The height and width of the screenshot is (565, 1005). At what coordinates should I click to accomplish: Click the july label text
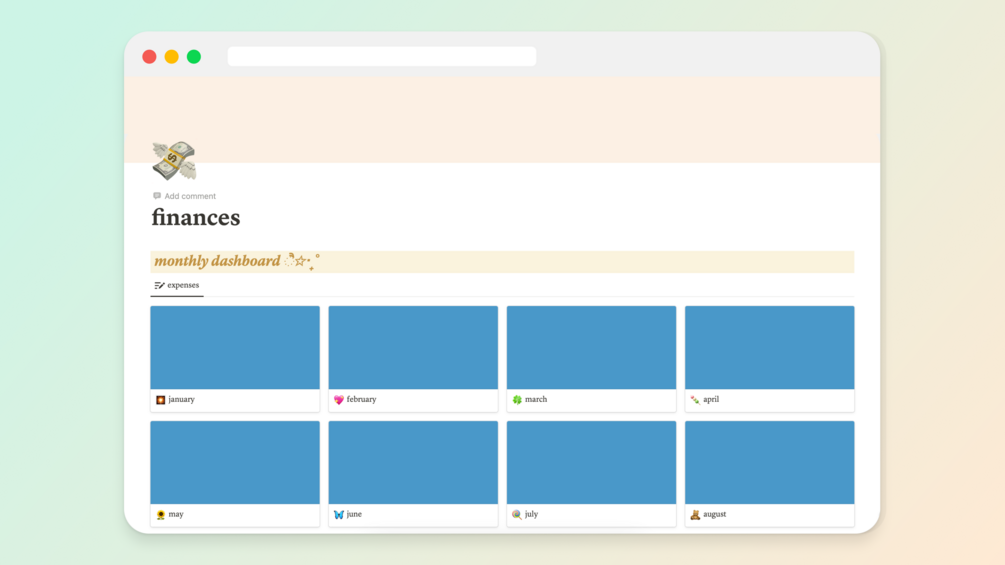point(531,514)
